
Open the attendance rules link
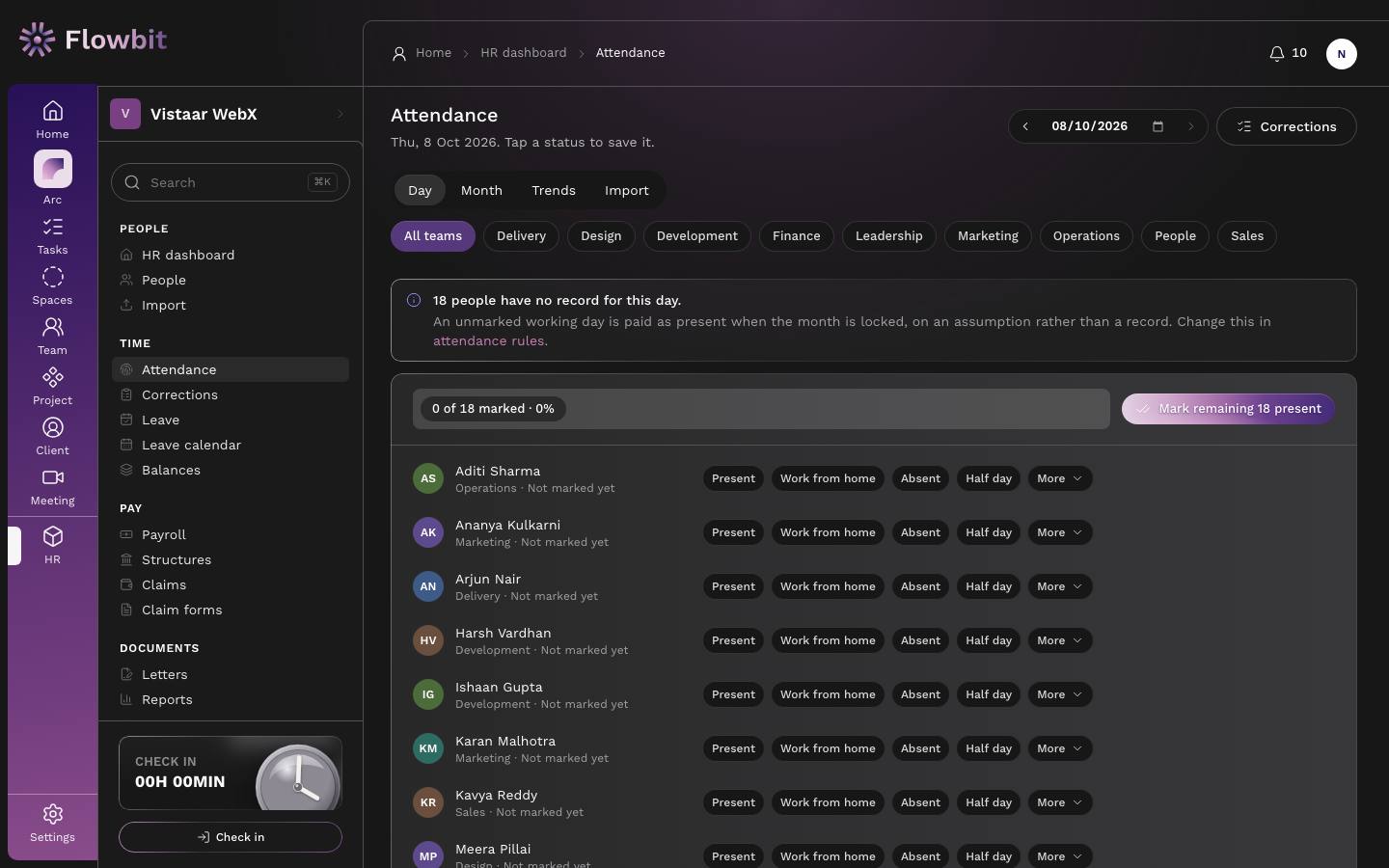coord(488,340)
